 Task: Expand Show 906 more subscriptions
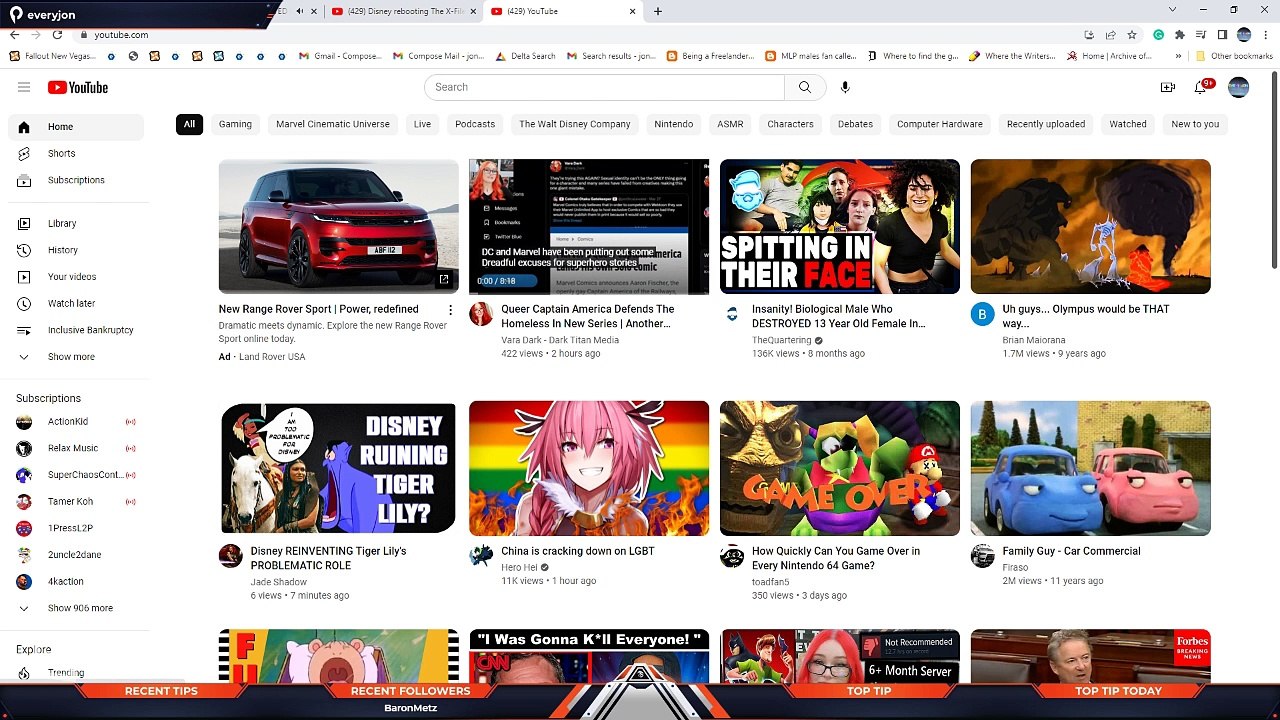pyautogui.click(x=76, y=608)
